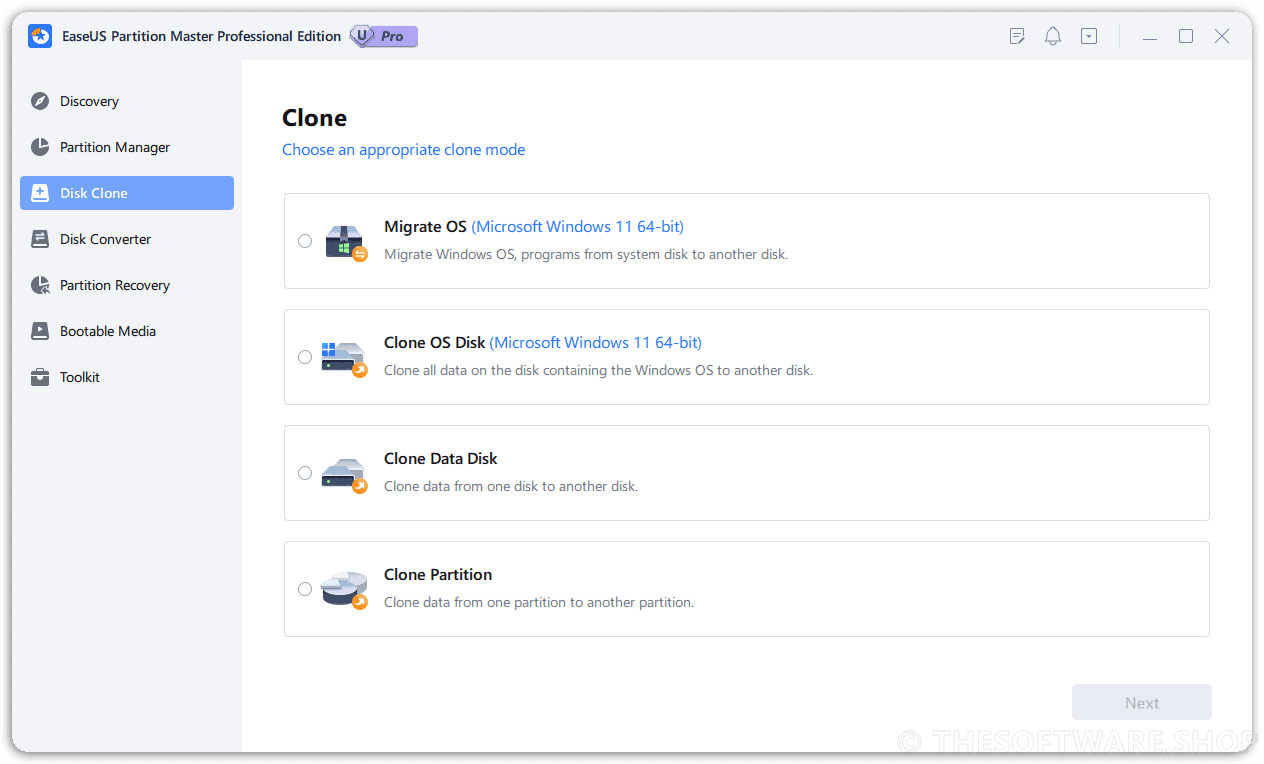Go to Discovery in the sidebar
Image resolution: width=1264 pixels, height=764 pixels.
pos(127,101)
